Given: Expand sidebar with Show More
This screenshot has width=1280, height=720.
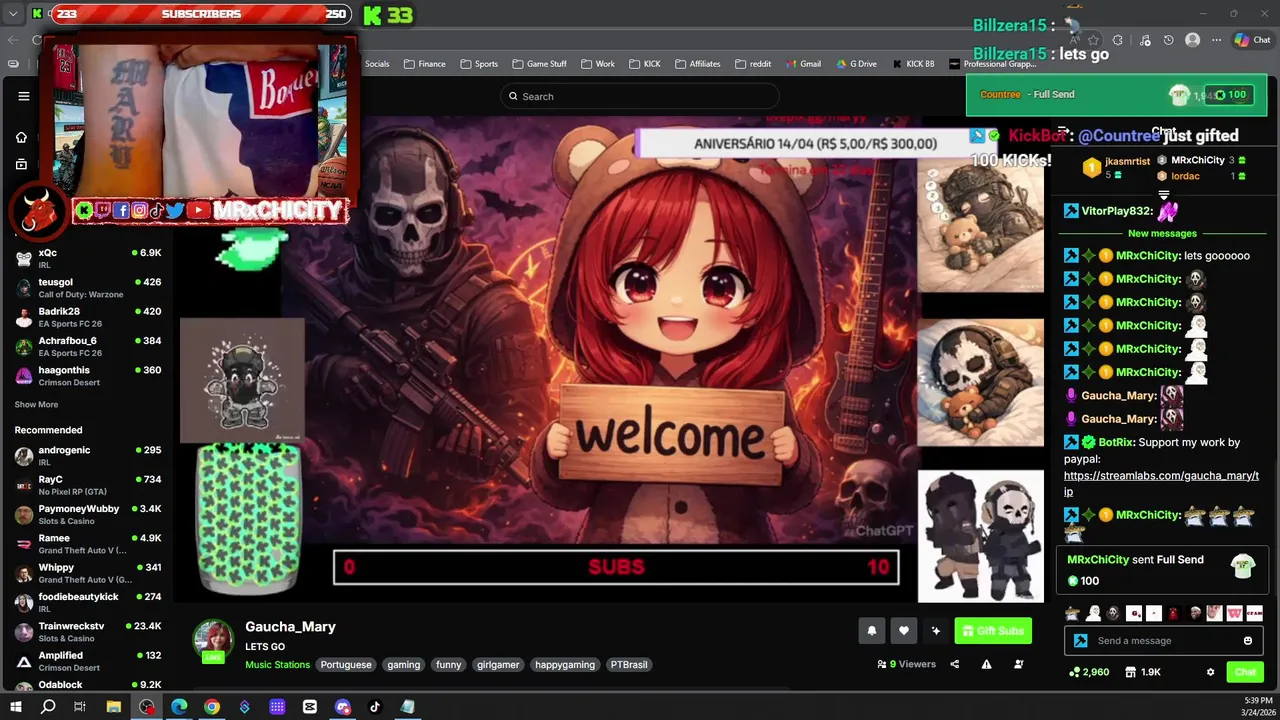Looking at the screenshot, I should [x=36, y=405].
